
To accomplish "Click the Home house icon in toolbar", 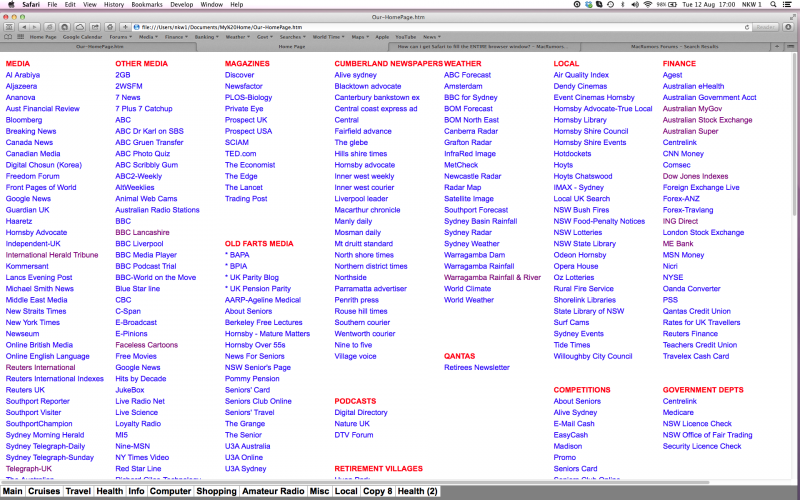I will click(x=110, y=27).
